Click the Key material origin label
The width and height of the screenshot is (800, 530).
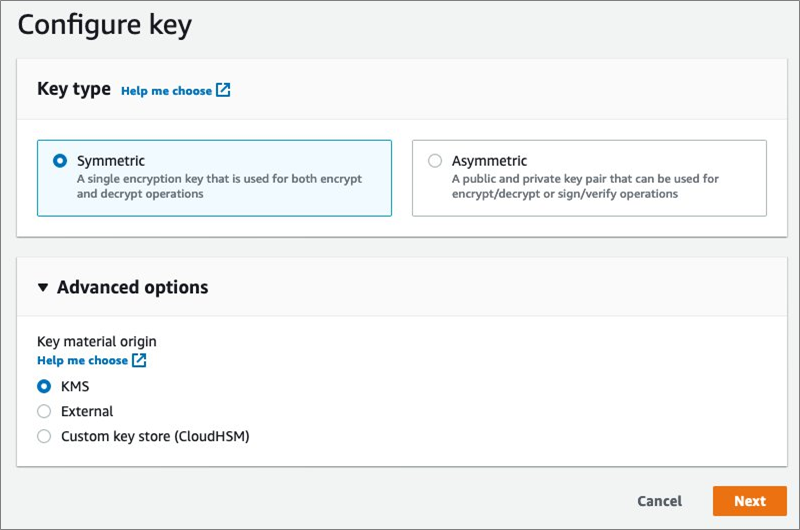[96, 341]
